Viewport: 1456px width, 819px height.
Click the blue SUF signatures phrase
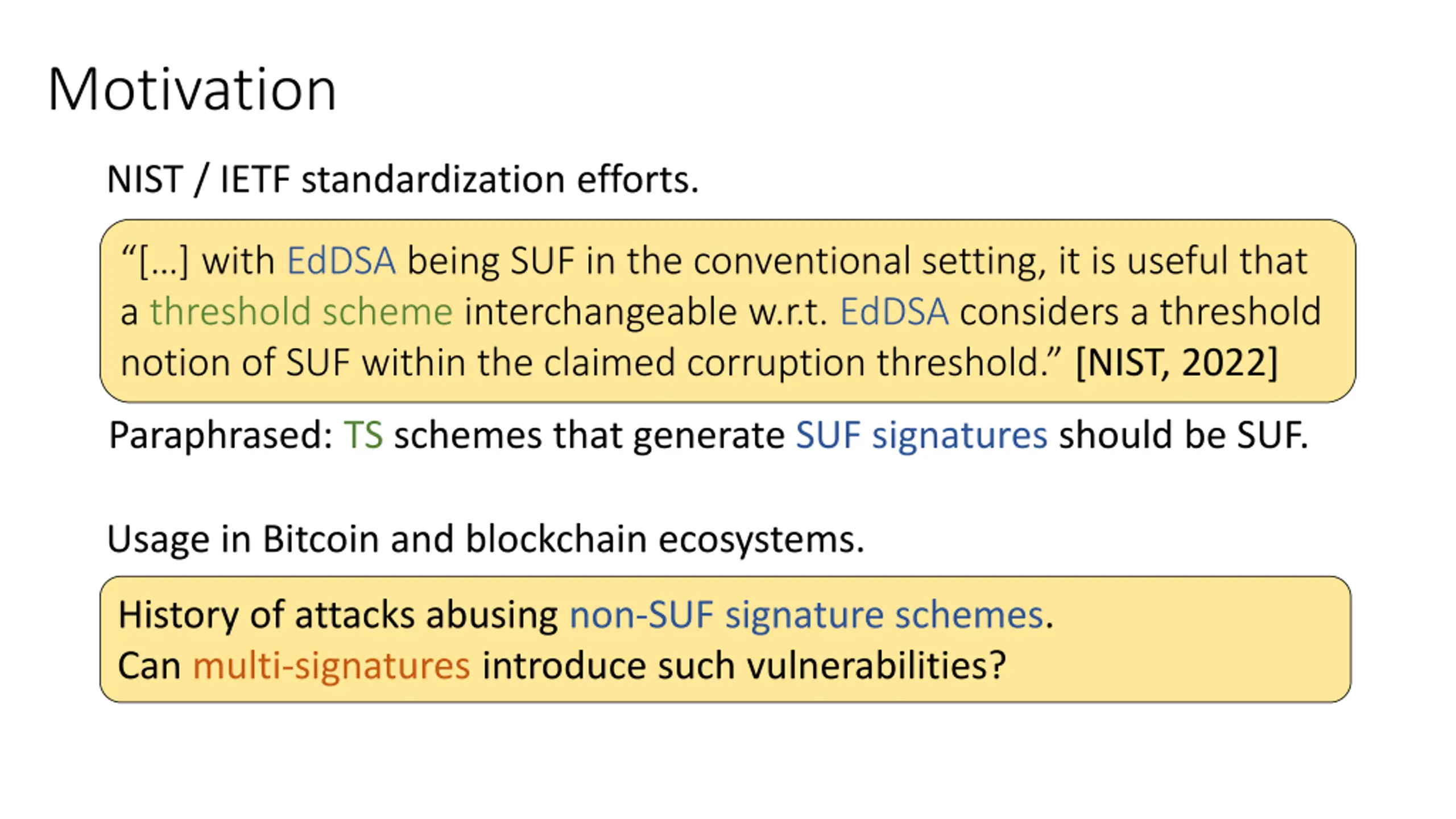(x=921, y=436)
